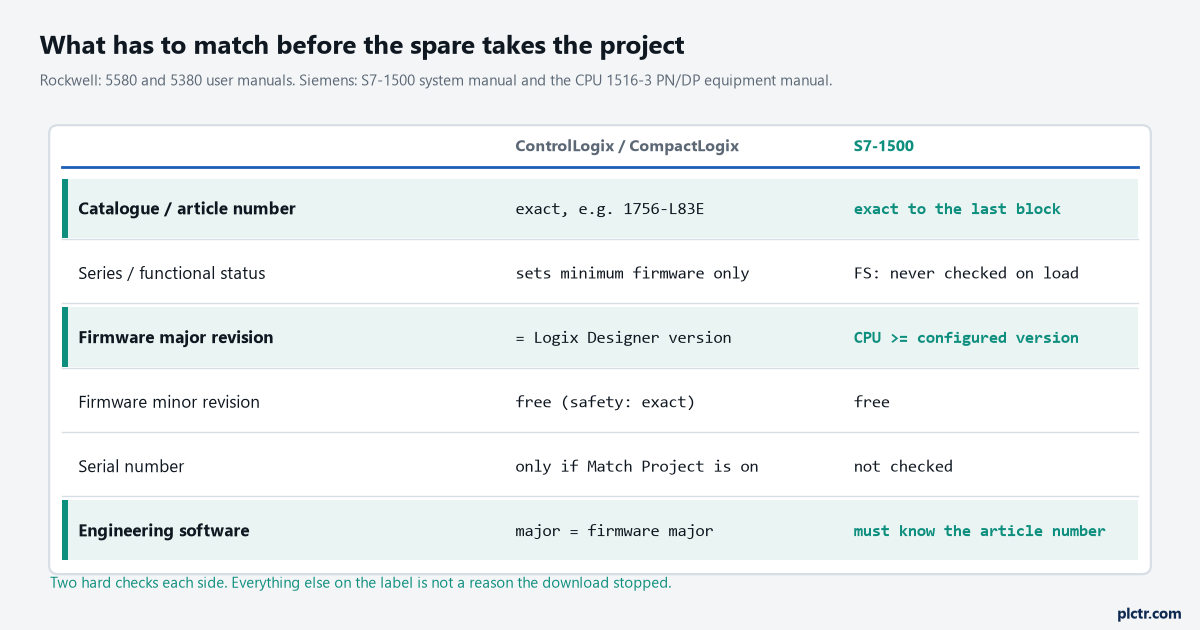Click the heading 'What has to match before the spare takes the project'

click(362, 45)
